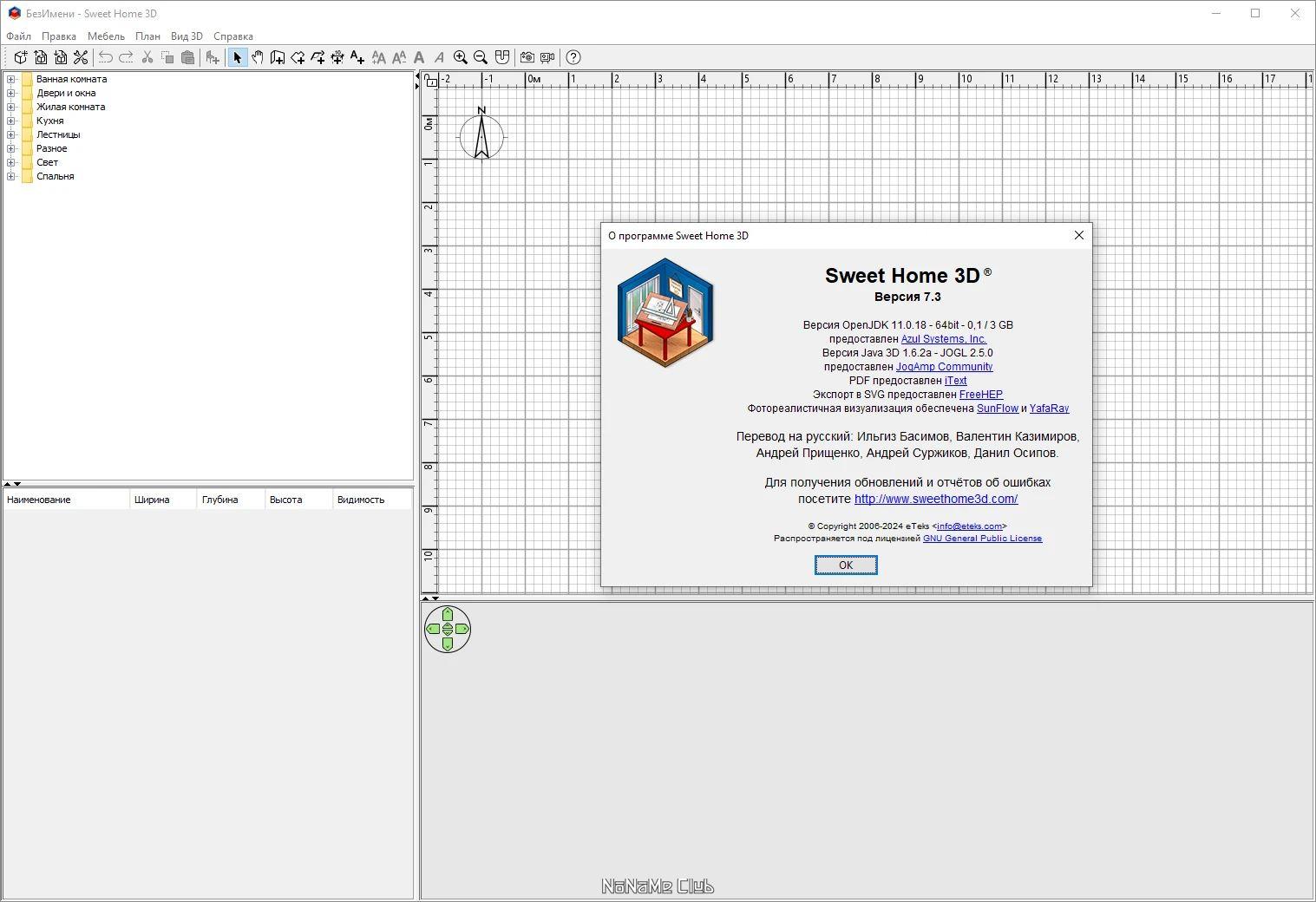
Task: Toggle magnetism with the magnet icon
Action: (501, 57)
